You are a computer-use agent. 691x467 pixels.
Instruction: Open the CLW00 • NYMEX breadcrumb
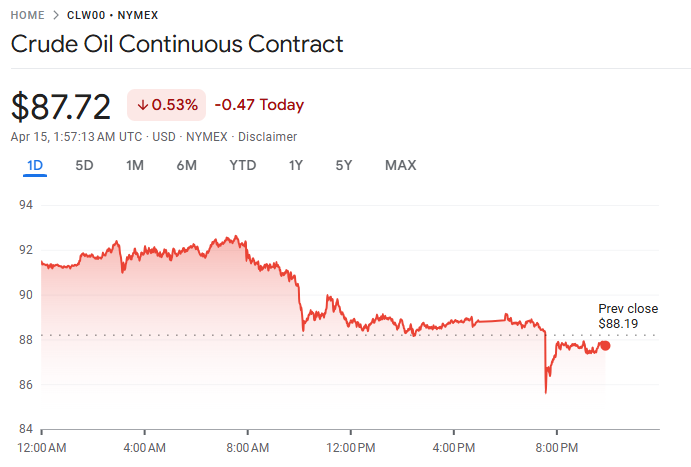(112, 15)
